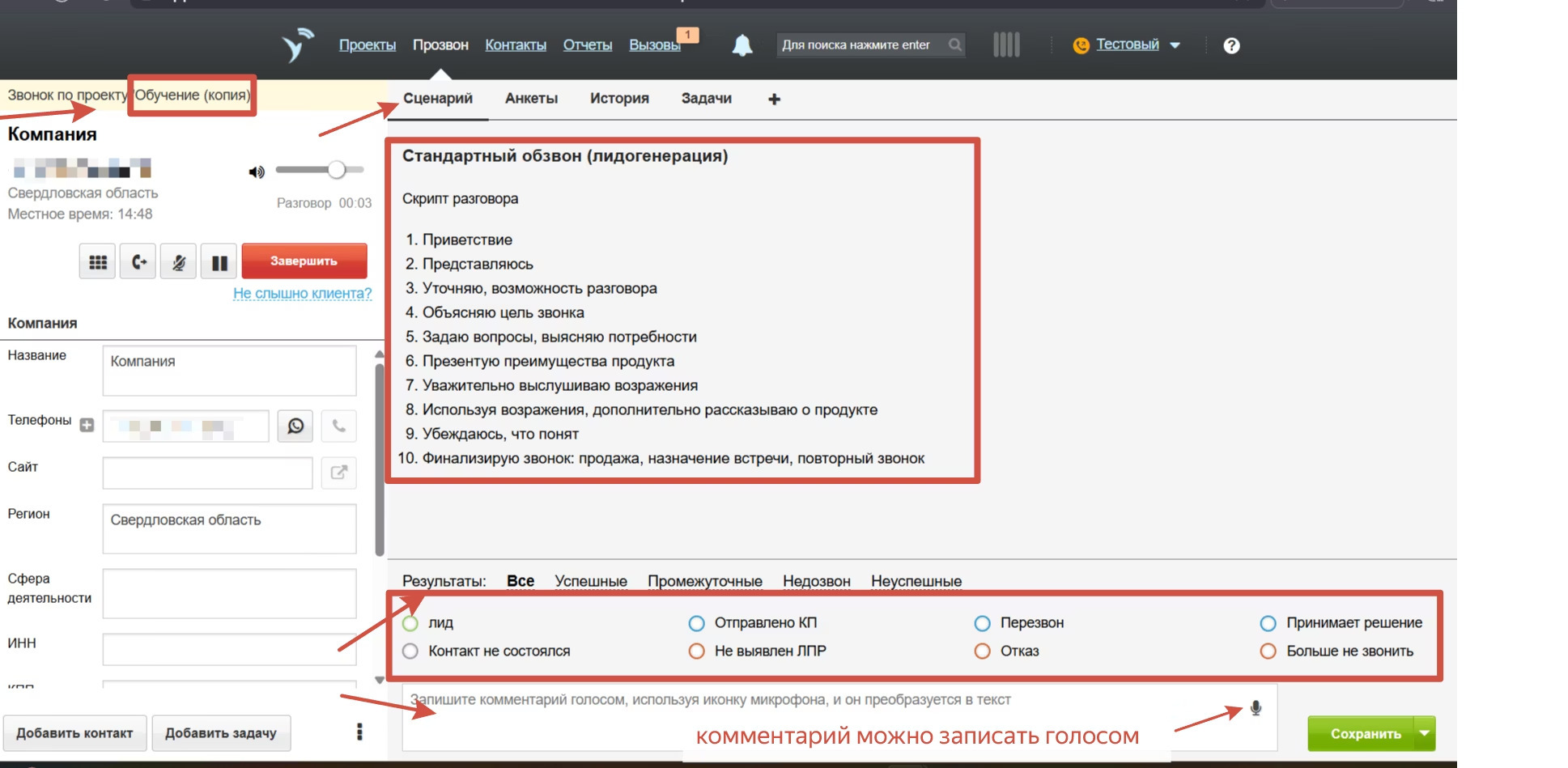Screen dimensions: 1568x768
Task: Open the pipeline columns icon in header
Action: click(x=1006, y=45)
